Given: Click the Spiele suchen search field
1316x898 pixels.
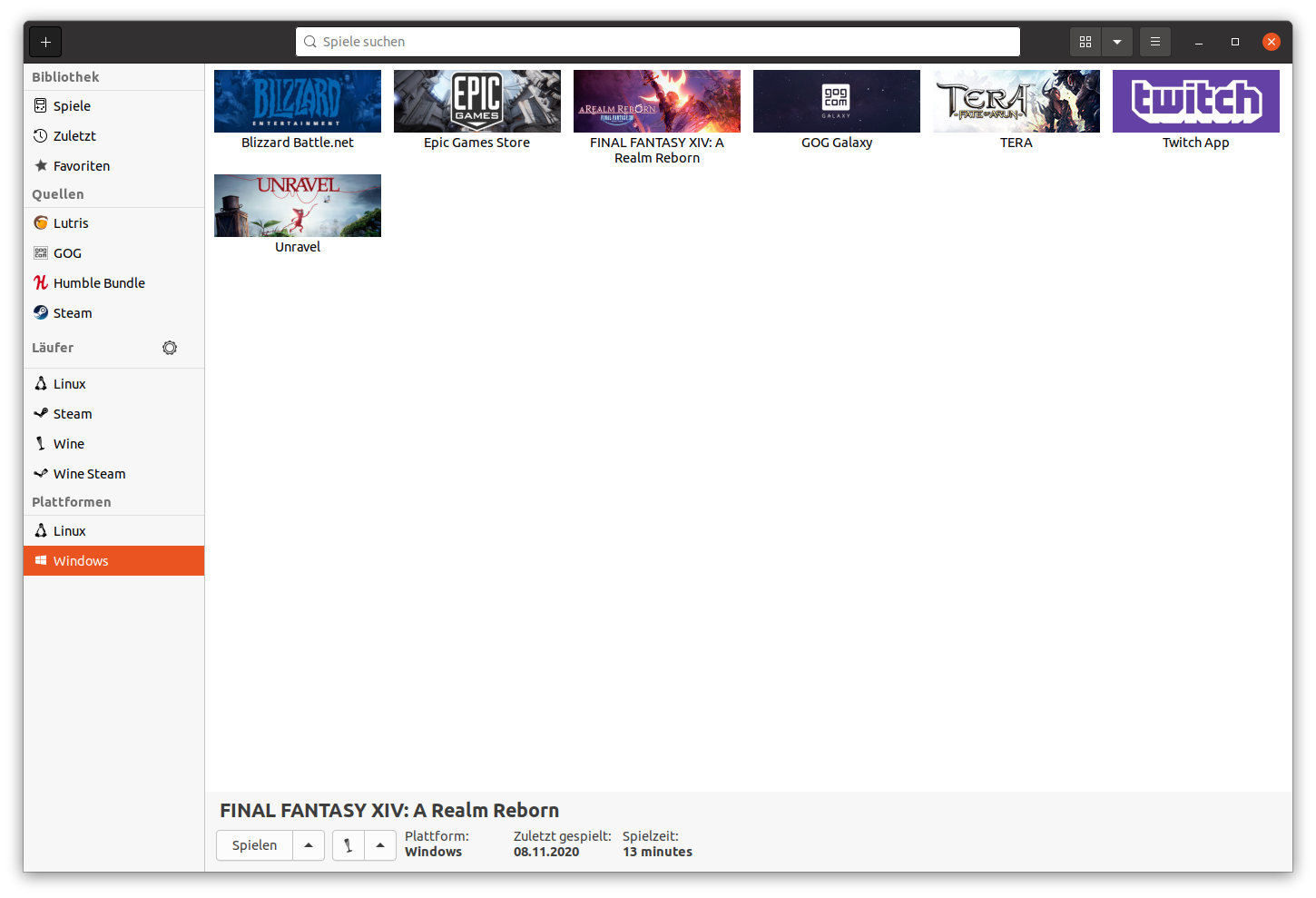Looking at the screenshot, I should point(658,42).
